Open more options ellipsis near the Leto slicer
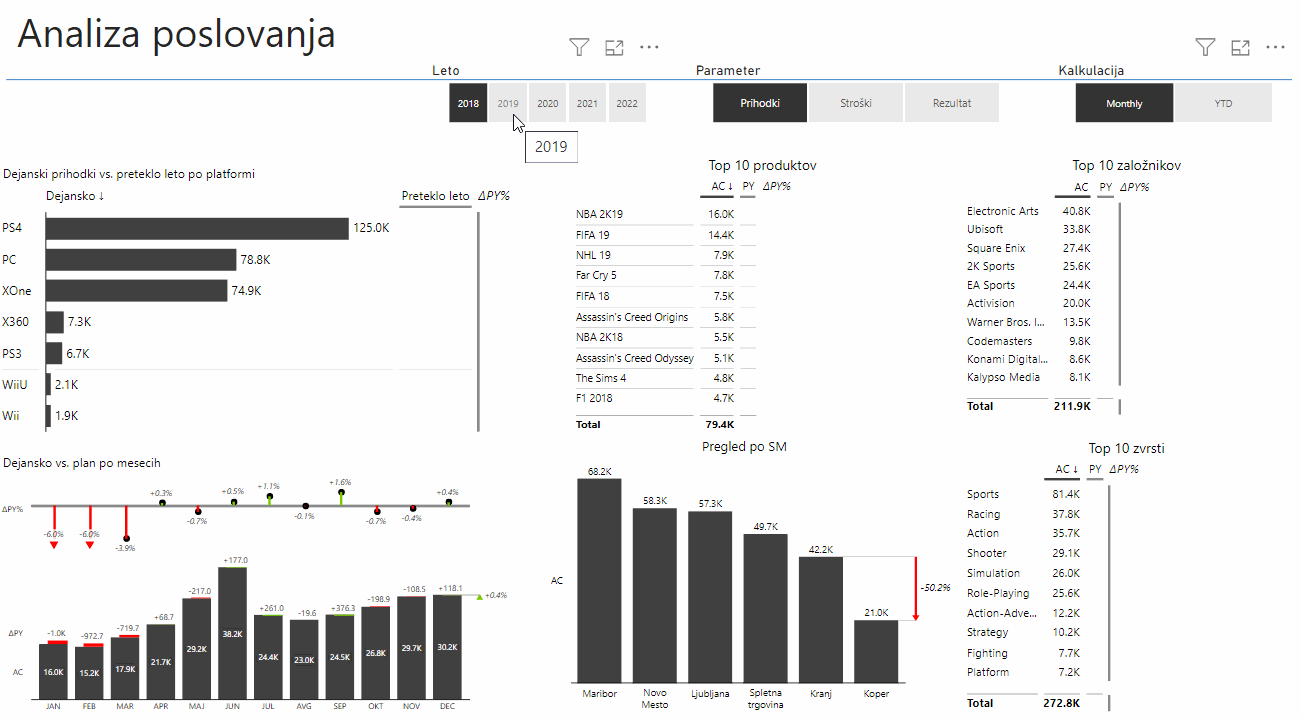 pos(649,47)
